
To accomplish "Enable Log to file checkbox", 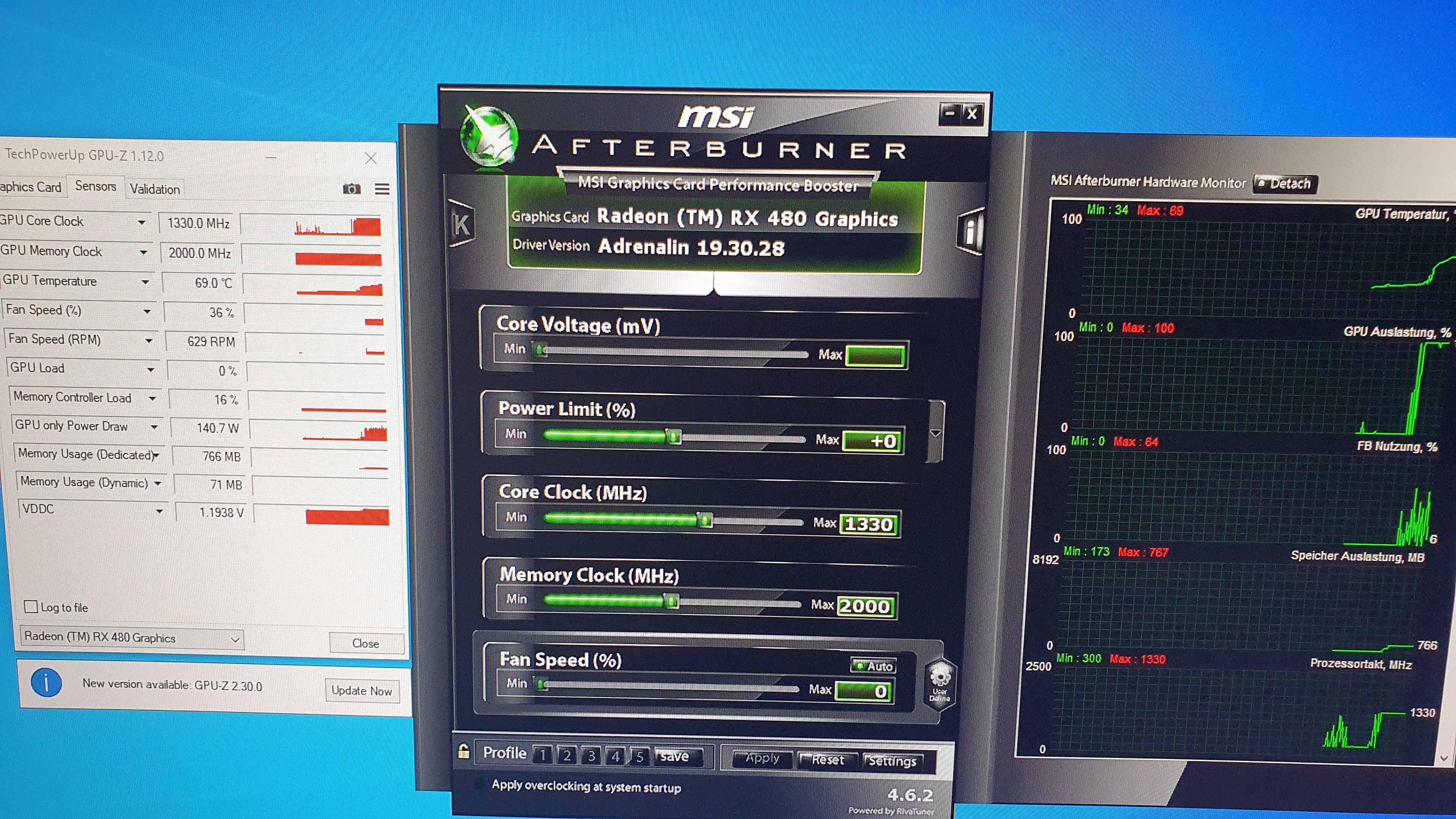I will 31,607.
